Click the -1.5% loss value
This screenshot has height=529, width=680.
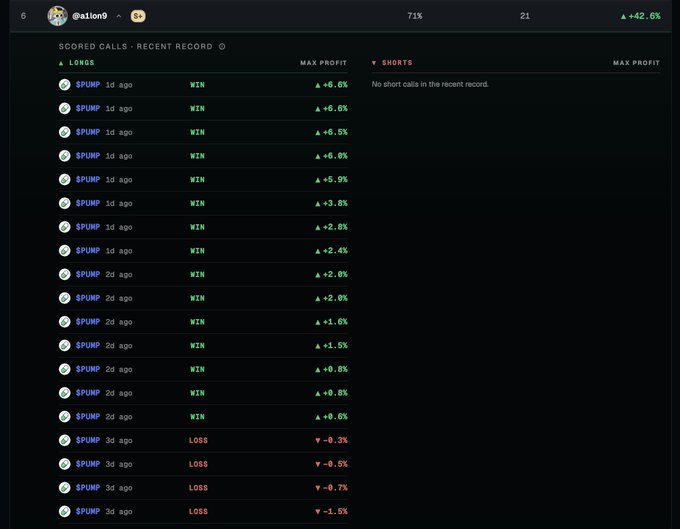tap(331, 511)
